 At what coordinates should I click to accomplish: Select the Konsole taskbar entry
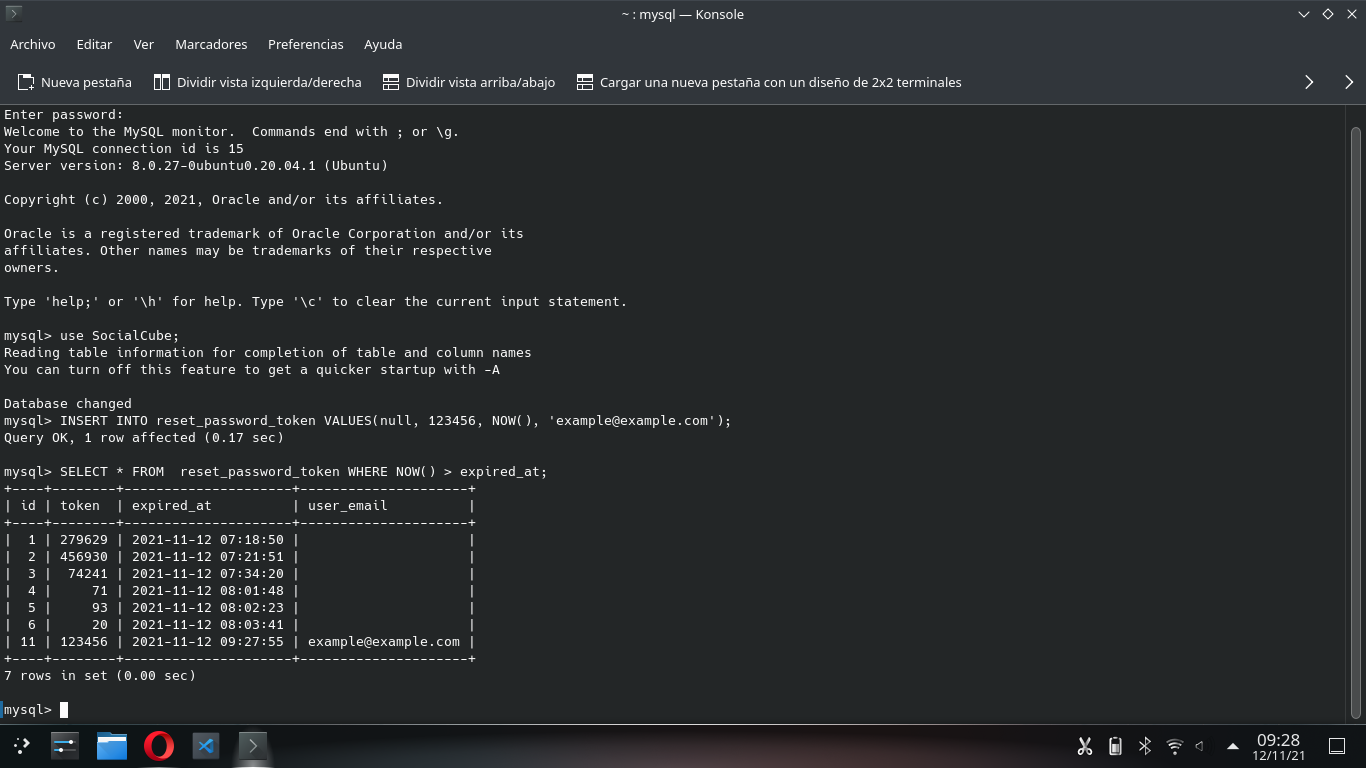(252, 746)
